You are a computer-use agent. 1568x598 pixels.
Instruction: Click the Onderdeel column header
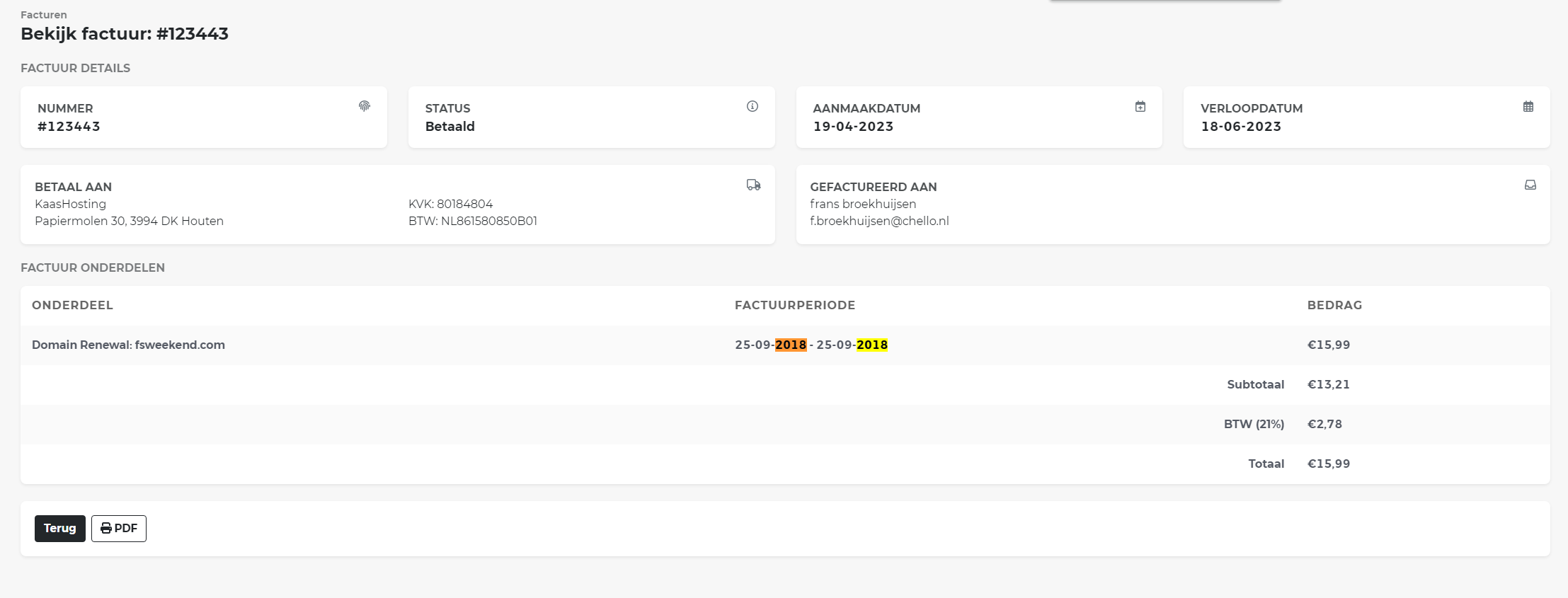72,305
